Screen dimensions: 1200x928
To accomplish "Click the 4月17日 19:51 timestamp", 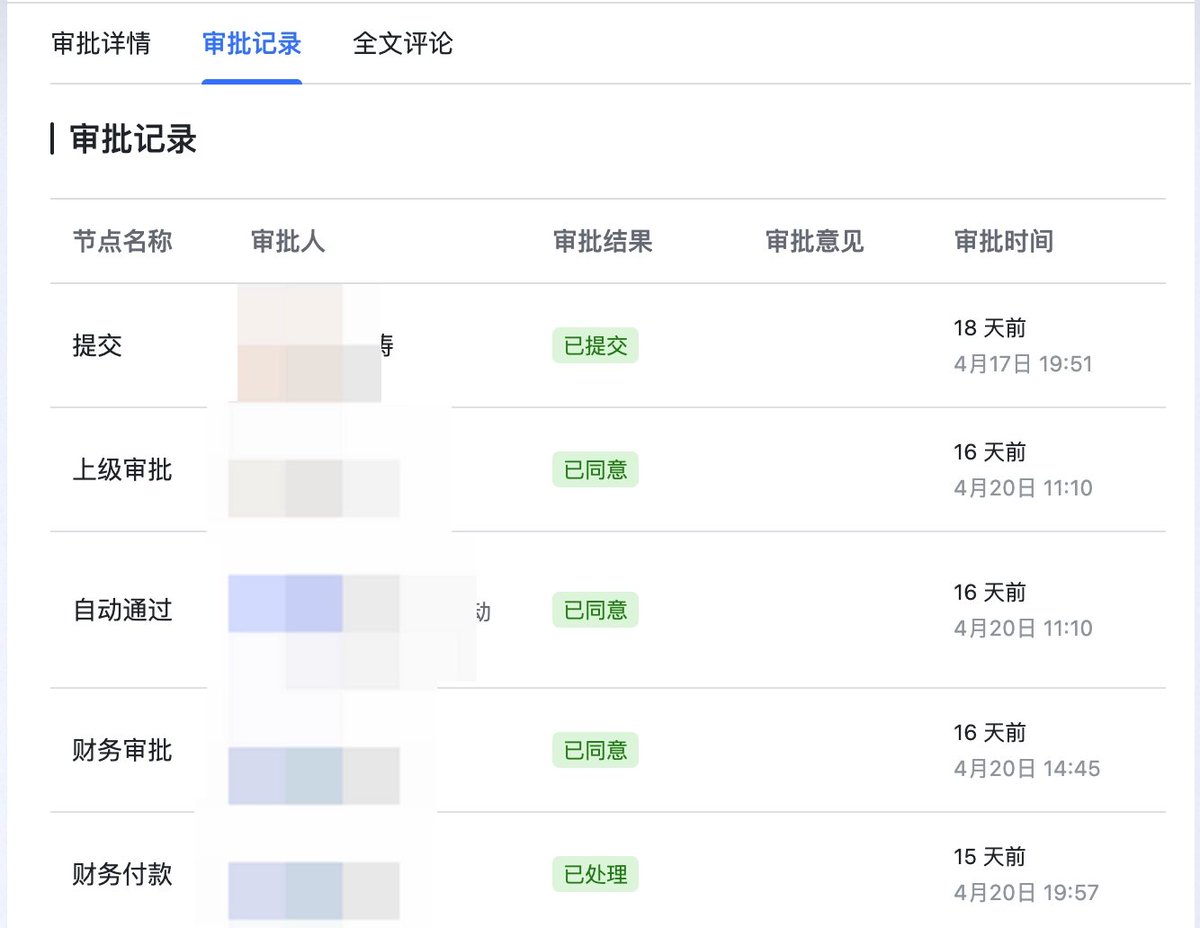I will [1023, 364].
